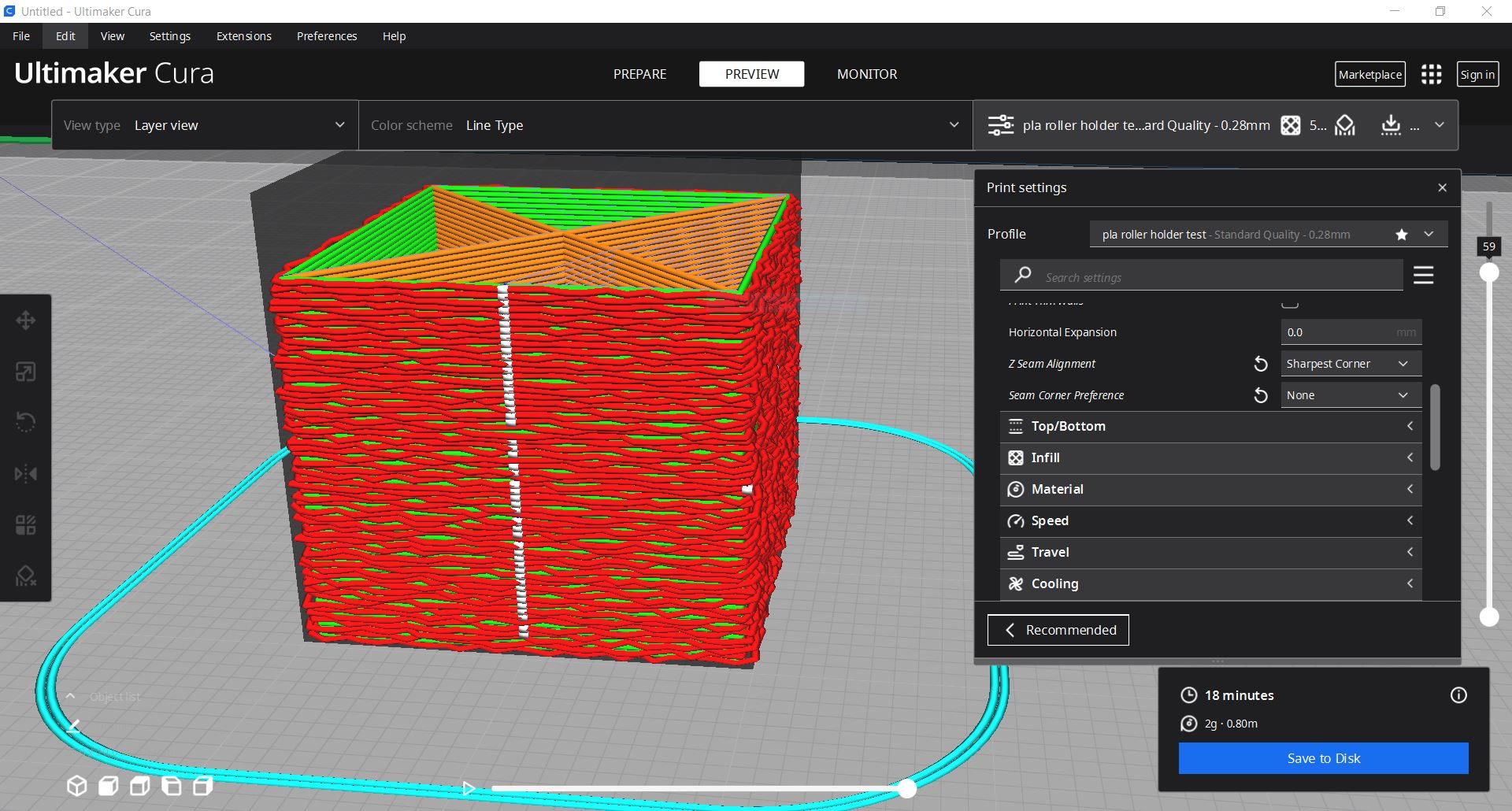The width and height of the screenshot is (1512, 811).
Task: Select the Move tool in left toolbar
Action: pyautogui.click(x=25, y=320)
